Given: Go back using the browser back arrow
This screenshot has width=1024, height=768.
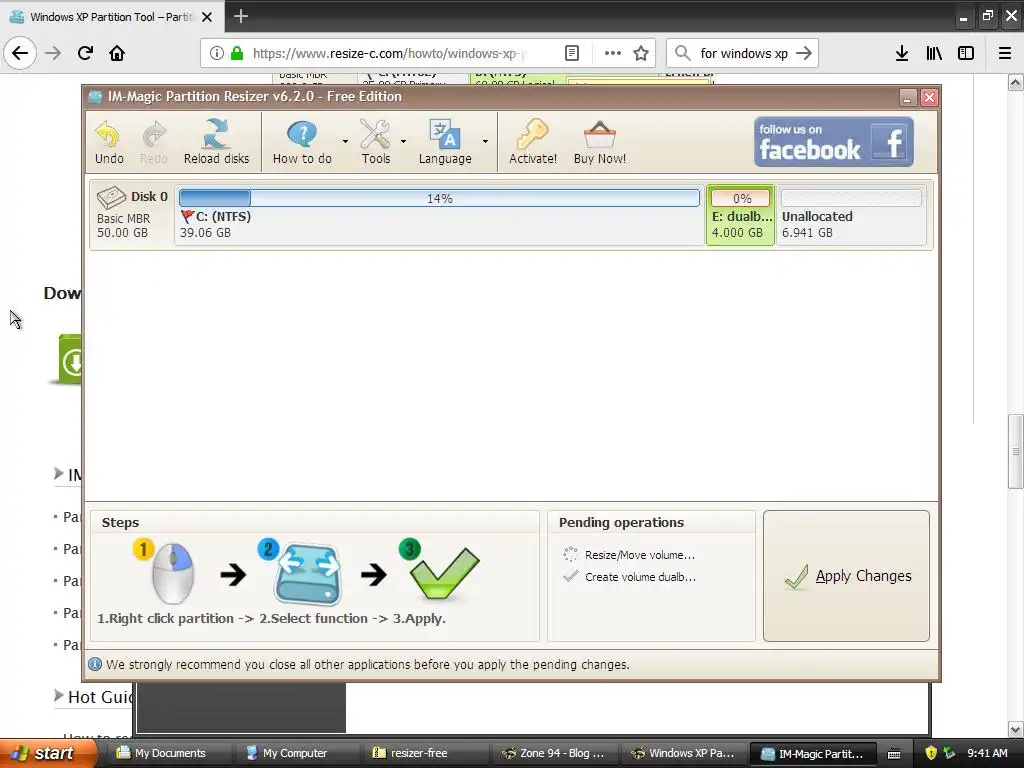Looking at the screenshot, I should click(x=20, y=54).
